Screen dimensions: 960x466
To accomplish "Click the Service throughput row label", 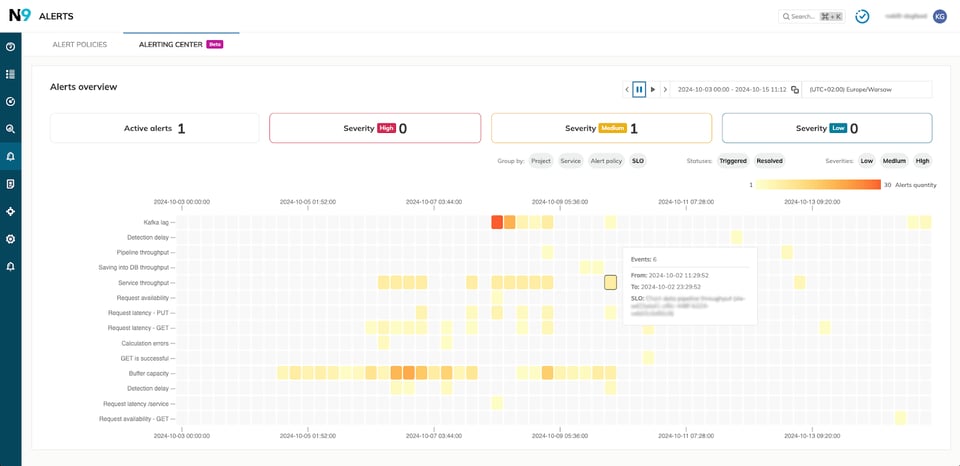I will point(143,283).
